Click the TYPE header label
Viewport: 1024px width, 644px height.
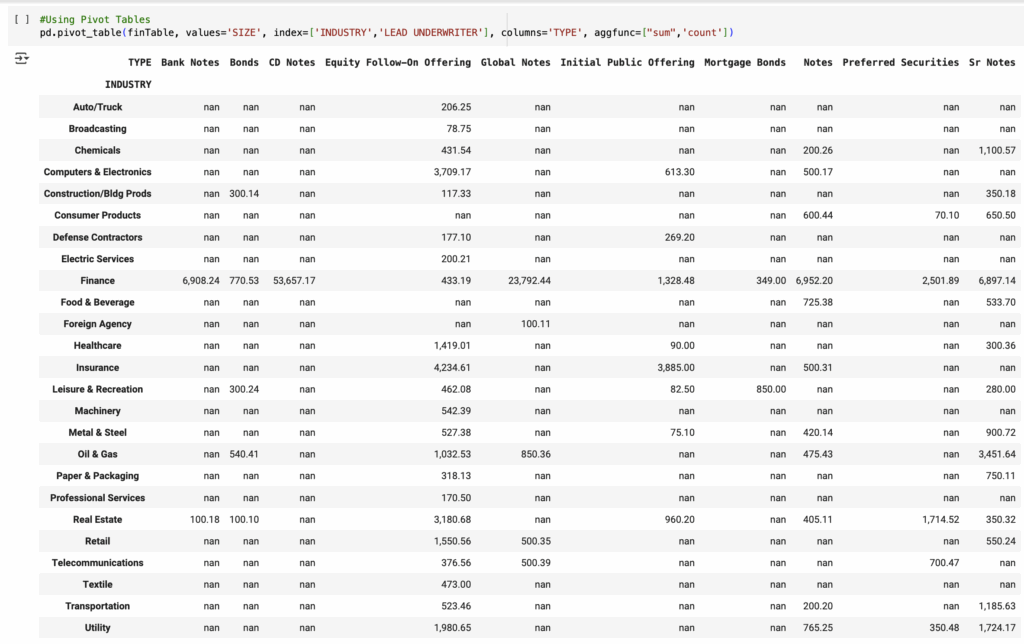pos(140,62)
